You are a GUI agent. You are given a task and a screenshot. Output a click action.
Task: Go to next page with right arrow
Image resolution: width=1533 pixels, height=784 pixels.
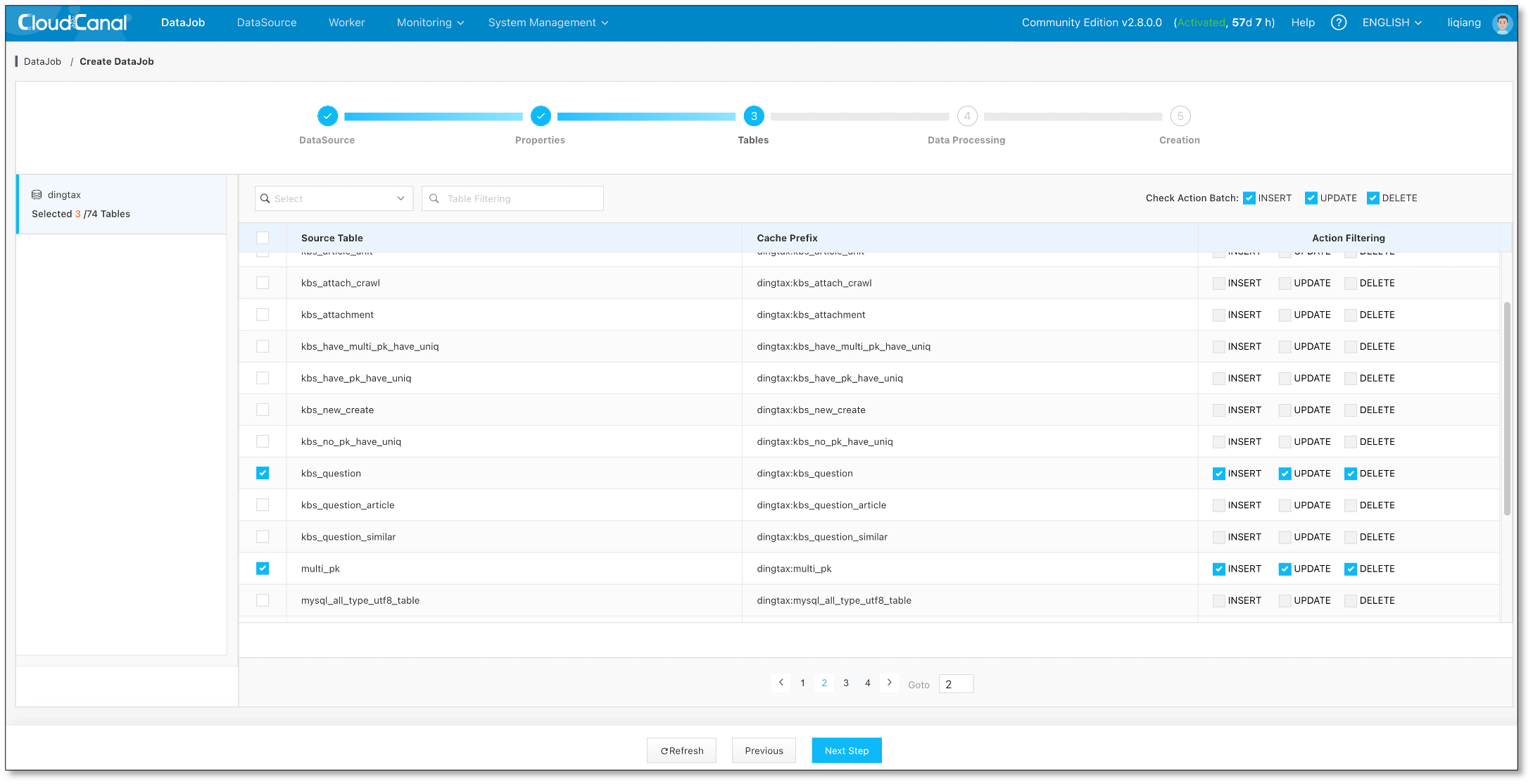tap(889, 683)
